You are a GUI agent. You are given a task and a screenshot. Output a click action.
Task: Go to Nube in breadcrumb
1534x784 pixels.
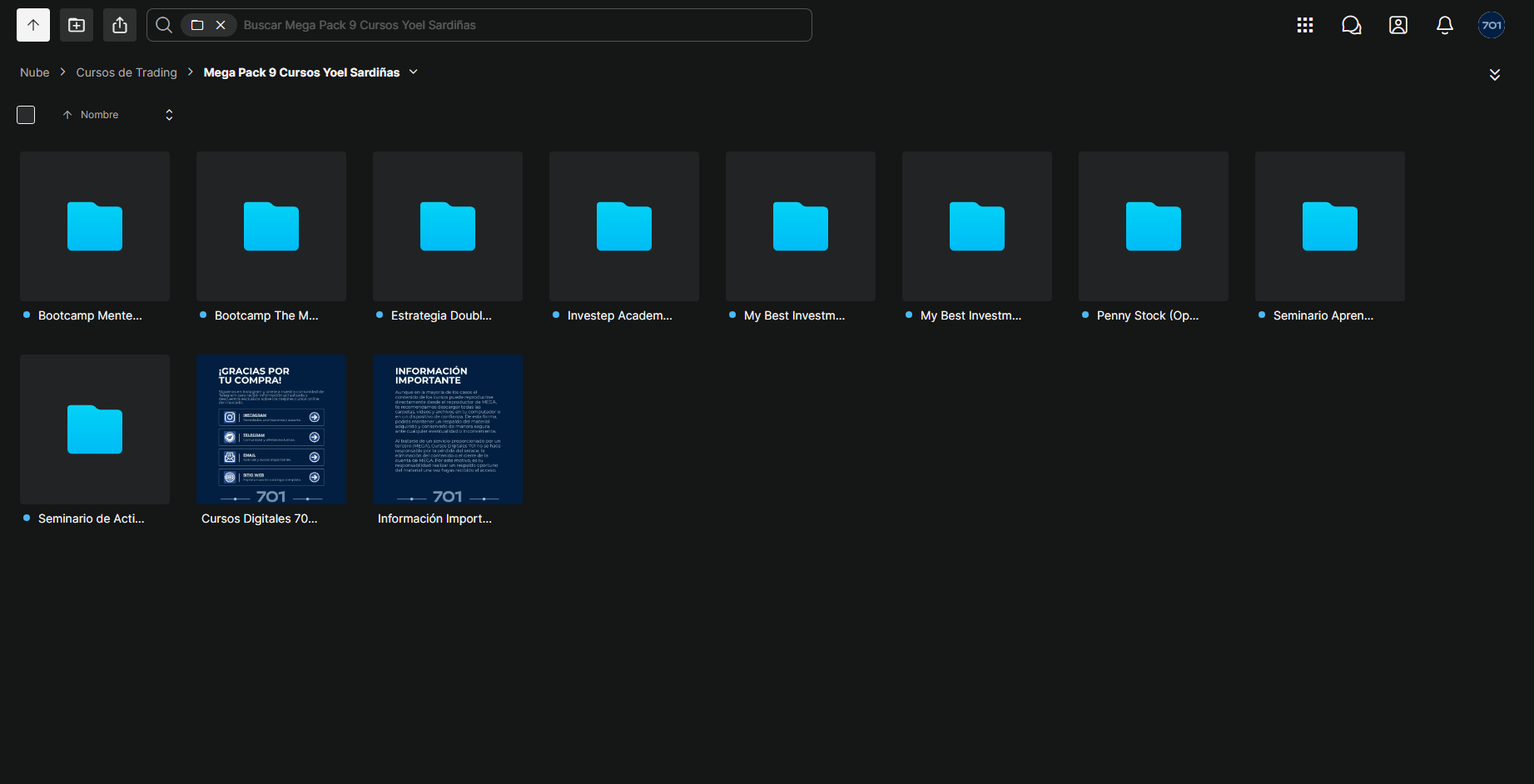[x=35, y=72]
